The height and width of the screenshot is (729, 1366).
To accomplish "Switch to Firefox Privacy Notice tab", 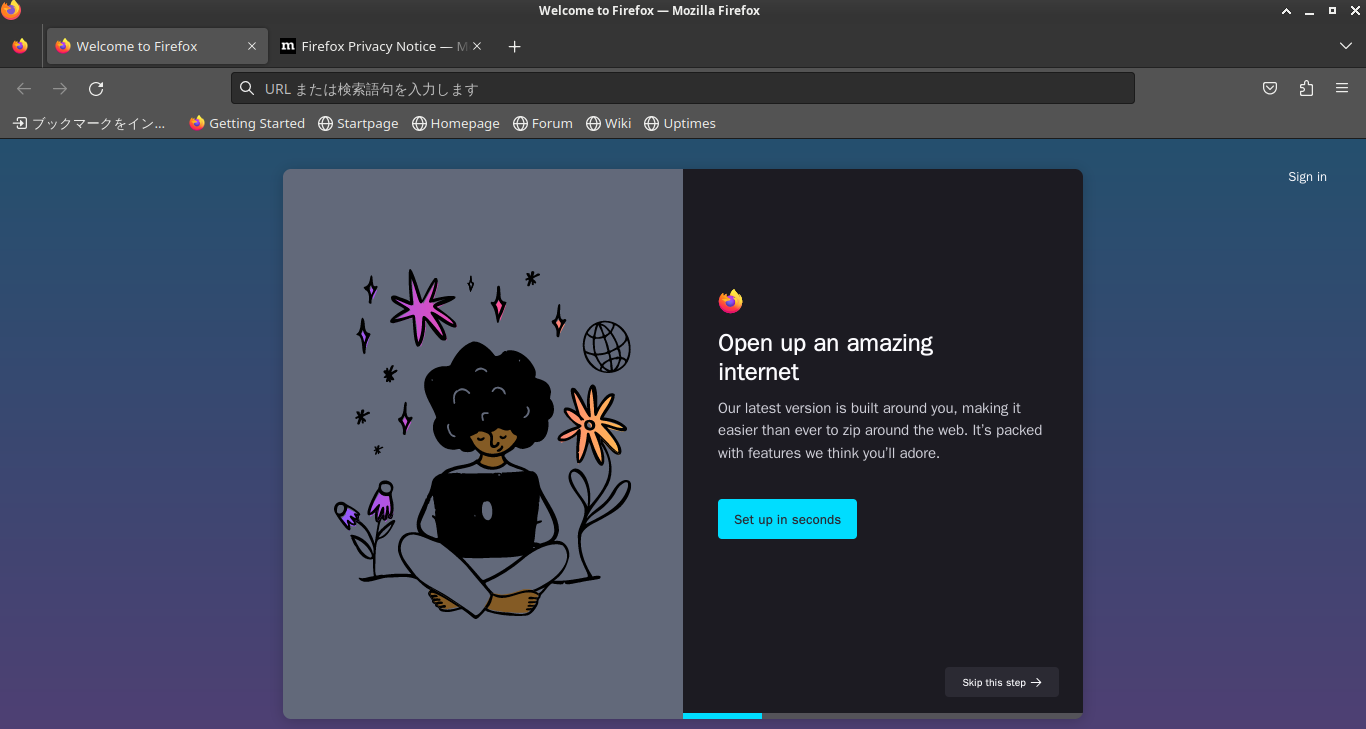I will (x=380, y=46).
